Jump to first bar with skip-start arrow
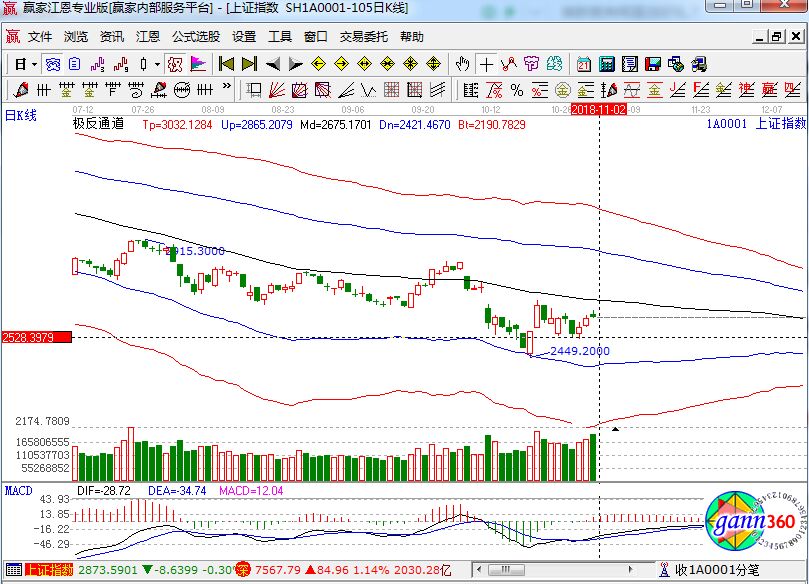Viewport: 809px width, 584px height. [x=227, y=64]
